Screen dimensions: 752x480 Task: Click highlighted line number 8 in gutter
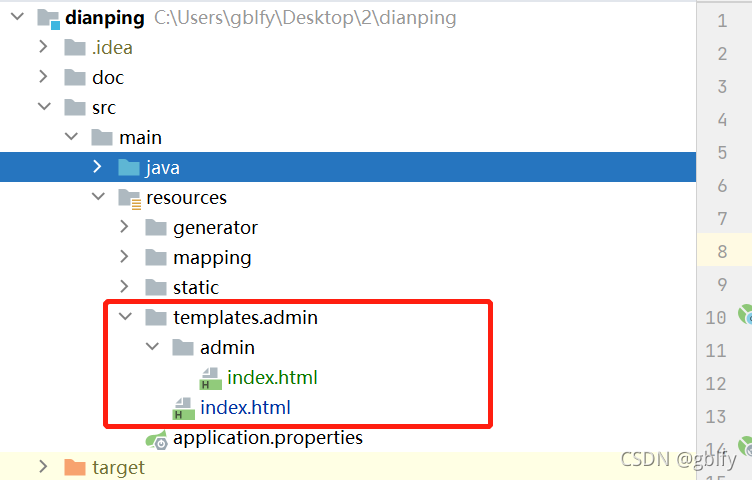[x=722, y=251]
